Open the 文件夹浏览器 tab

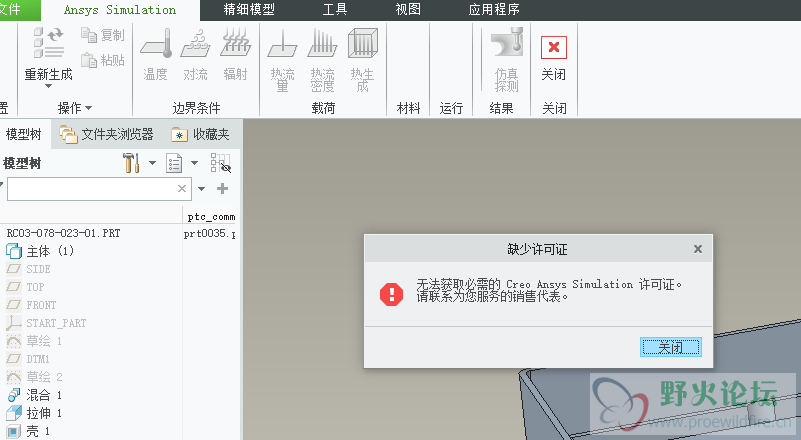click(106, 134)
